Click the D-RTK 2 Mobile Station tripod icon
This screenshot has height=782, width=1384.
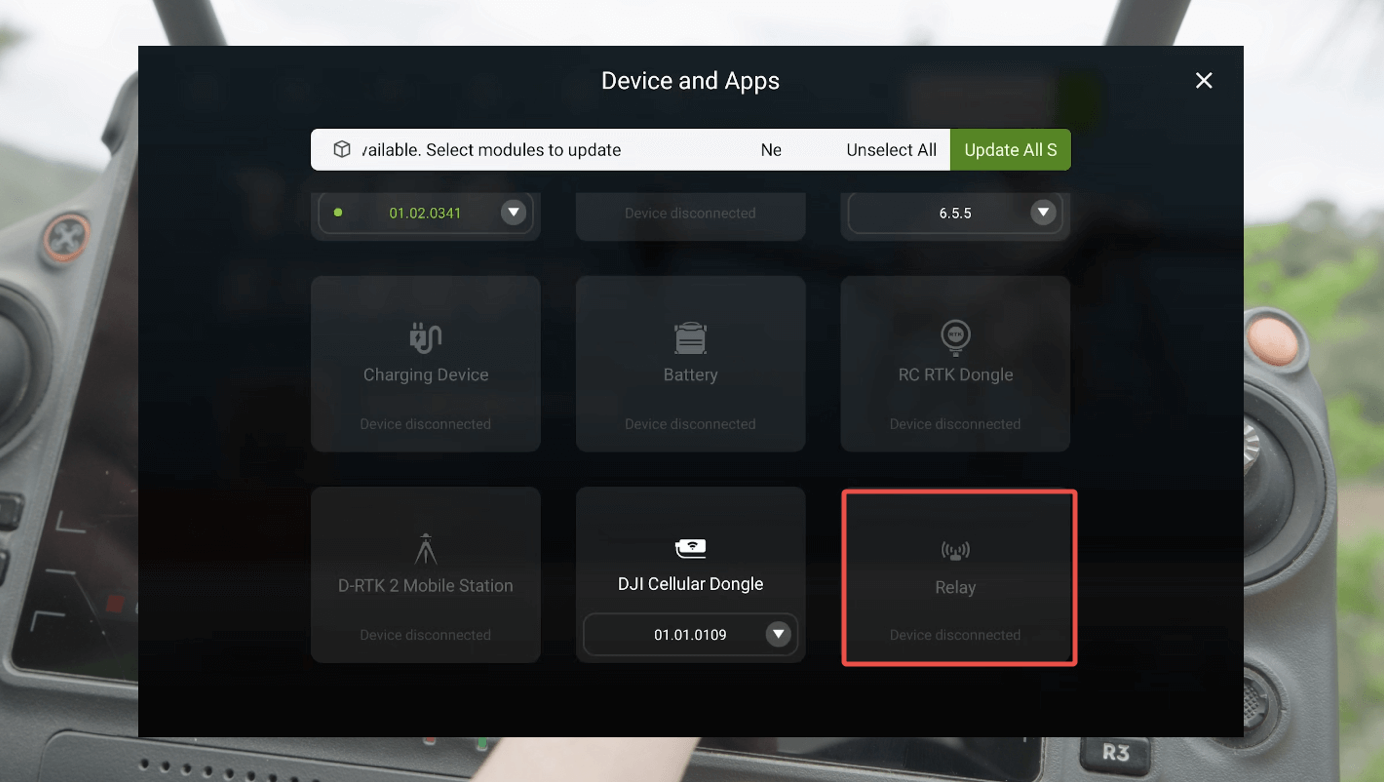click(x=425, y=548)
